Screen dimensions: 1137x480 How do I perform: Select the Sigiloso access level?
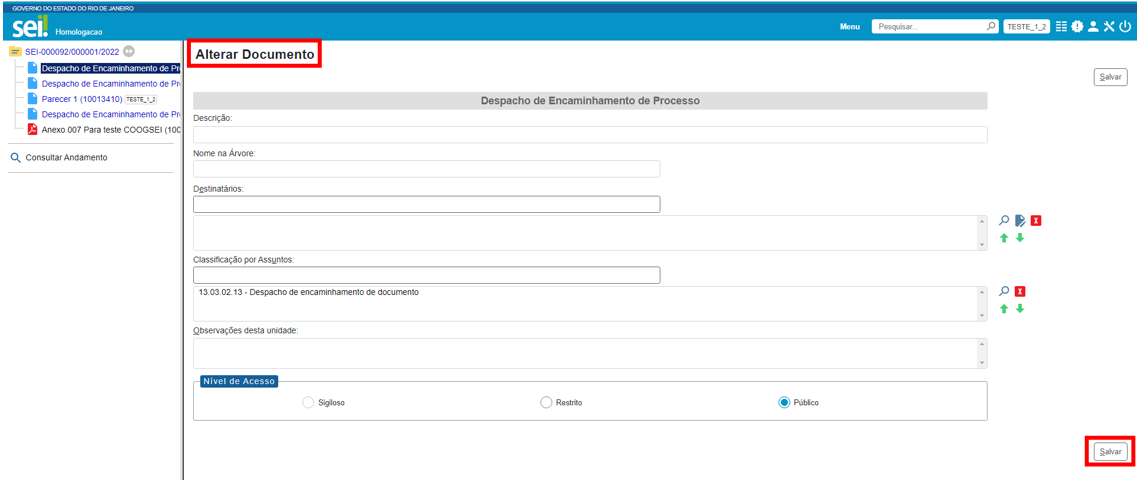tap(308, 402)
